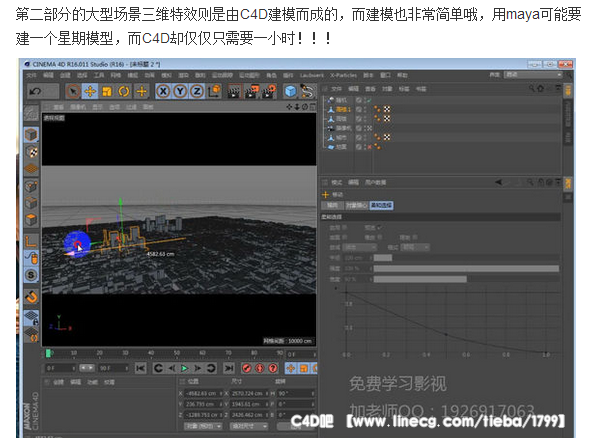Image resolution: width=591 pixels, height=438 pixels.
Task: Toggle X axis lock
Action: click(x=163, y=91)
